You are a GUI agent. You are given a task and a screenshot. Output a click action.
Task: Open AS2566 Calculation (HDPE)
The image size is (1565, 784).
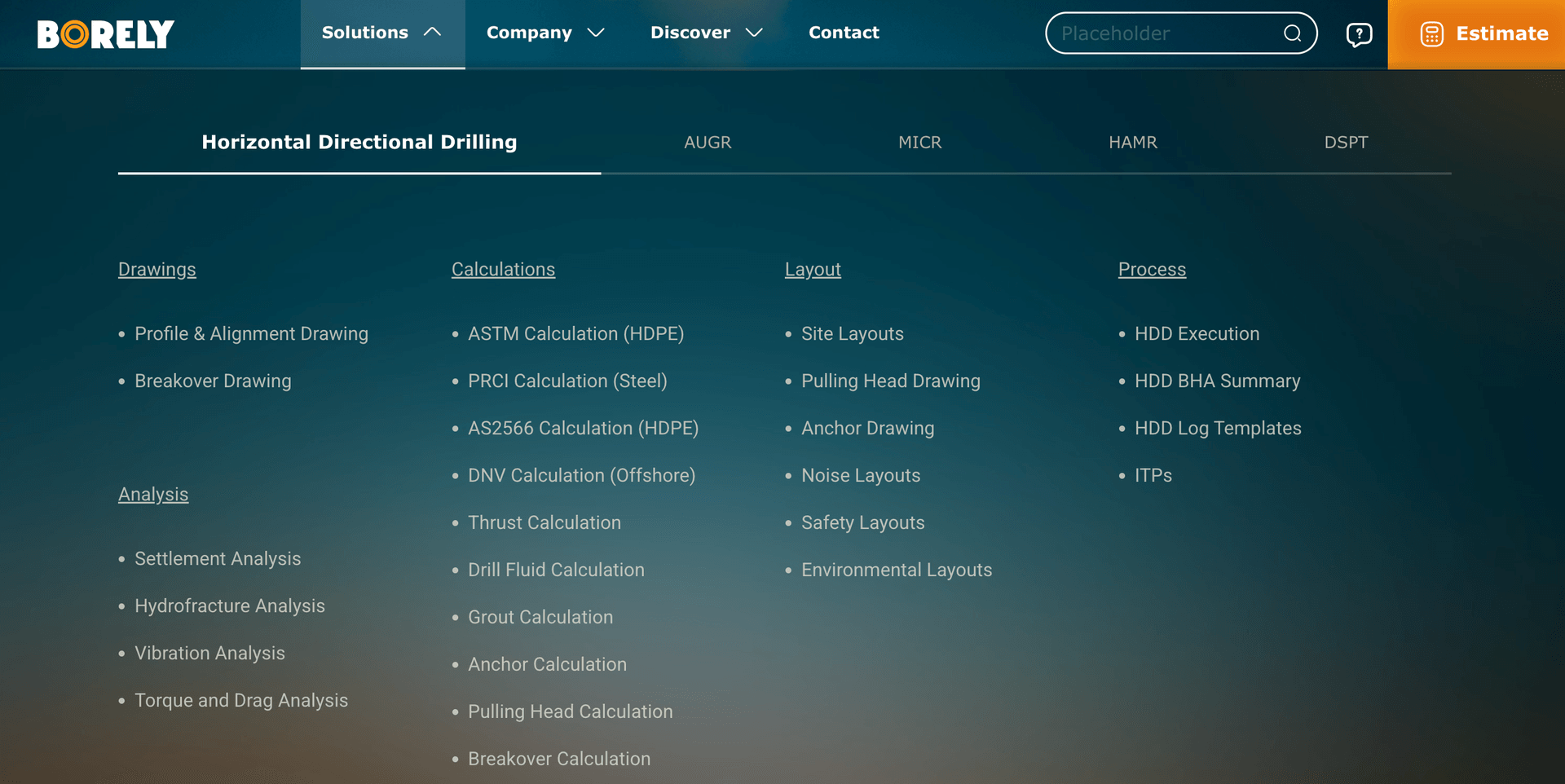click(x=583, y=429)
